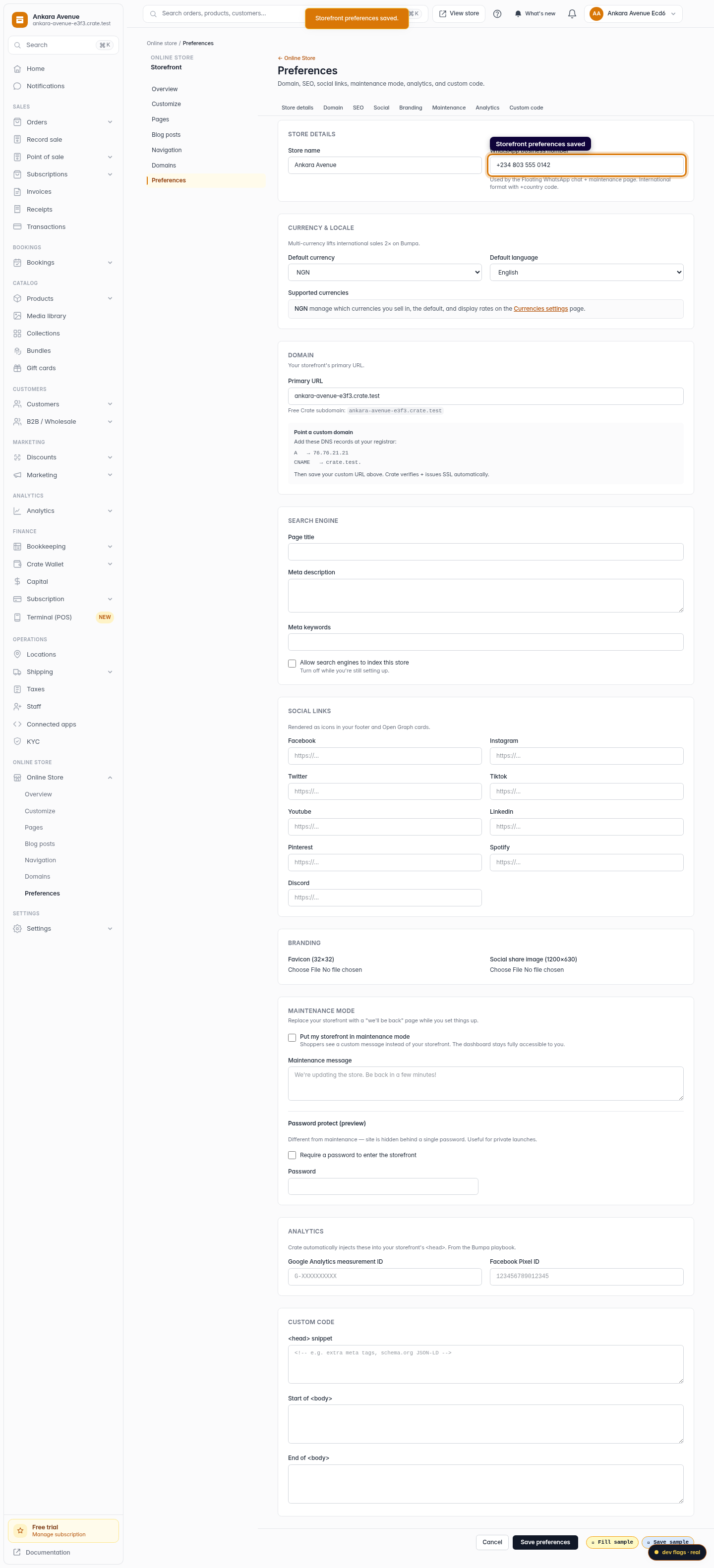Click the KYC shield icon
The height and width of the screenshot is (1568, 714).
(x=17, y=742)
